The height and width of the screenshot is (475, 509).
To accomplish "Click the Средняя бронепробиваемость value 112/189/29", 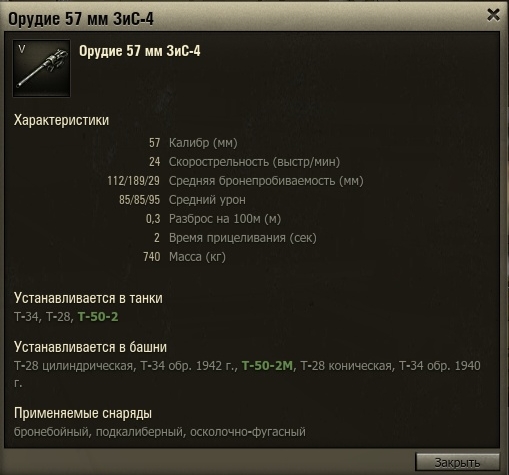I will coord(133,181).
